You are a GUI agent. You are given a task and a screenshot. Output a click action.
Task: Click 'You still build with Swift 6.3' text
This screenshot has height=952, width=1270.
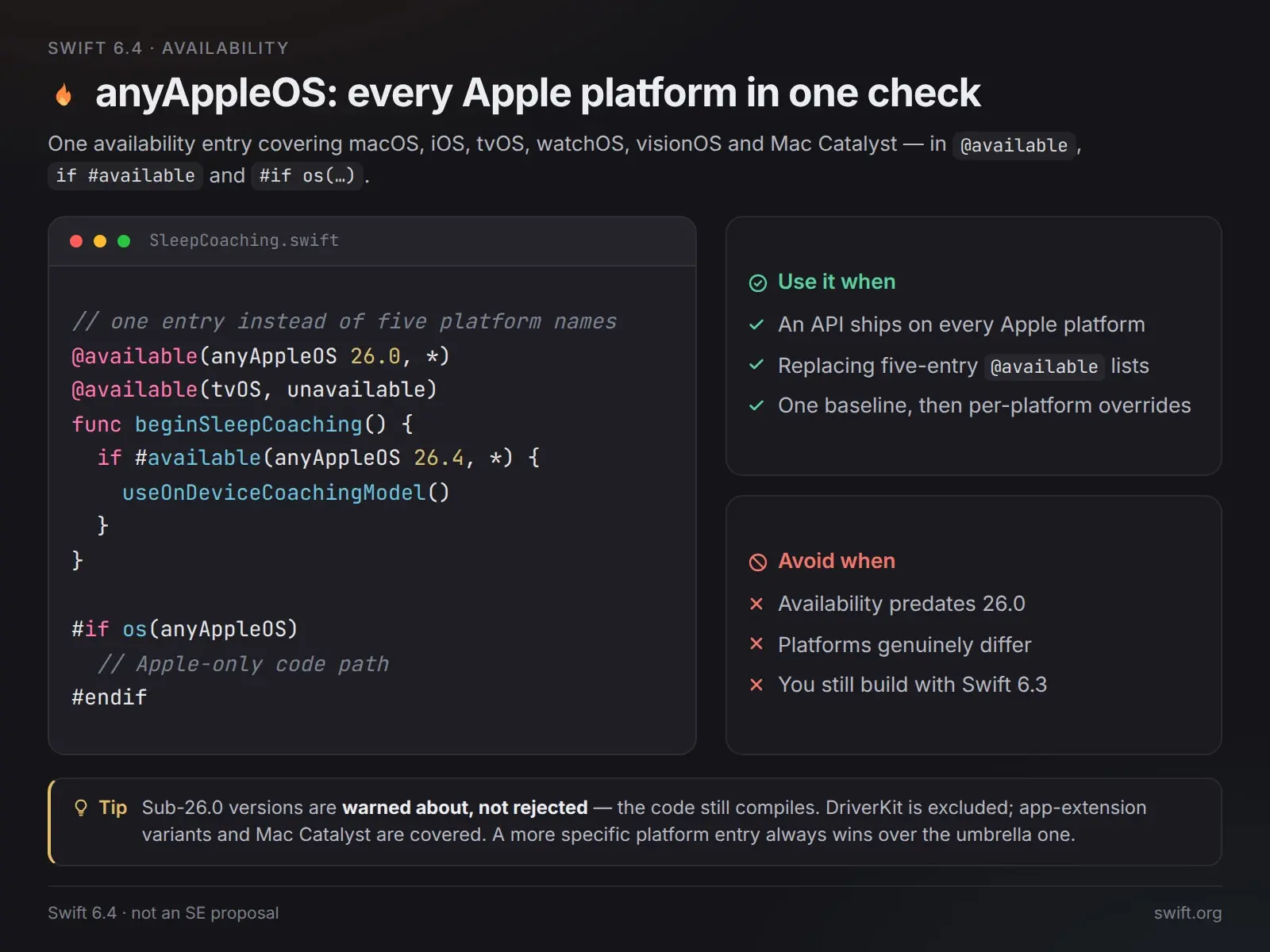tap(913, 685)
